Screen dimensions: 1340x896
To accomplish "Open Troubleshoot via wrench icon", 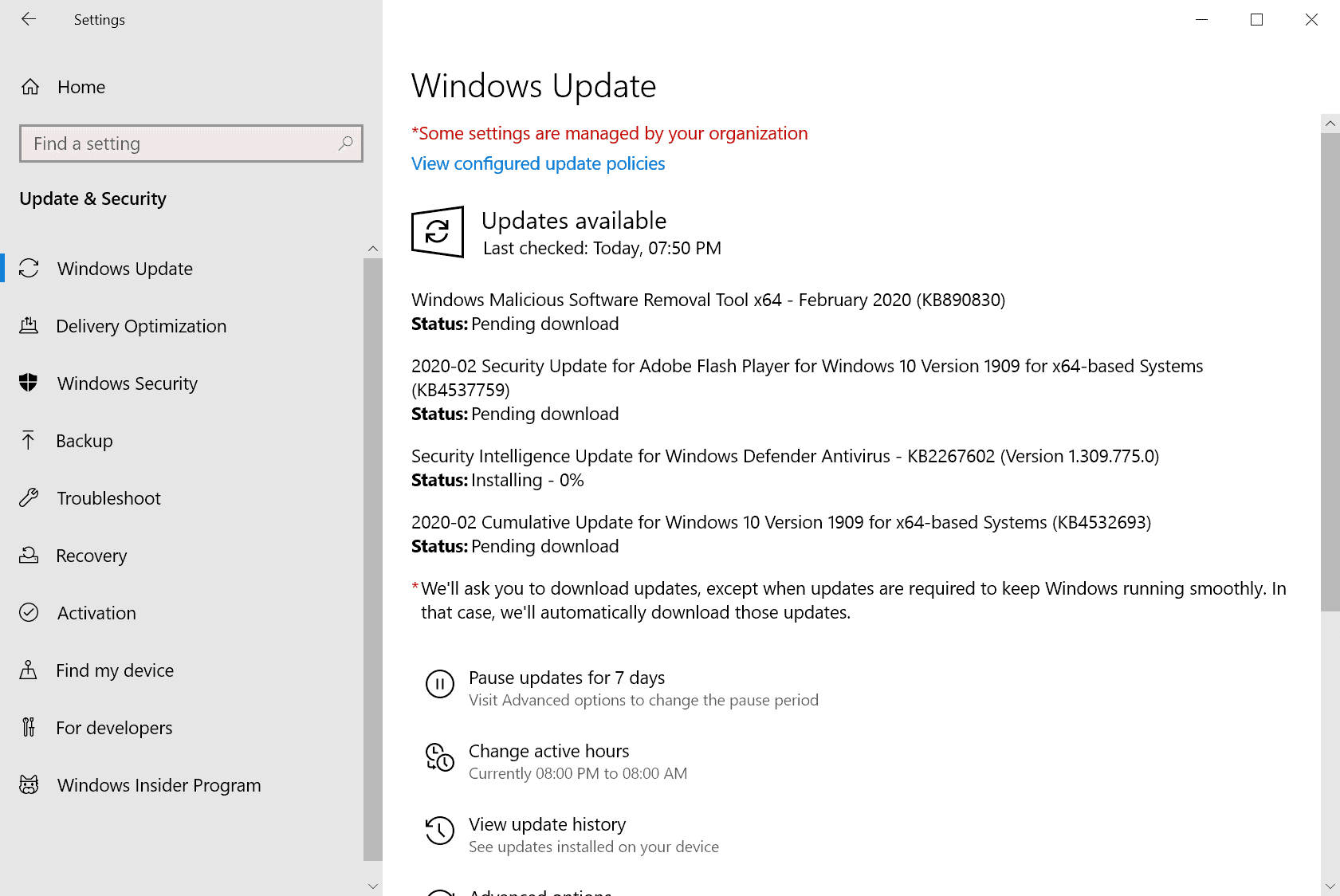I will 29,498.
